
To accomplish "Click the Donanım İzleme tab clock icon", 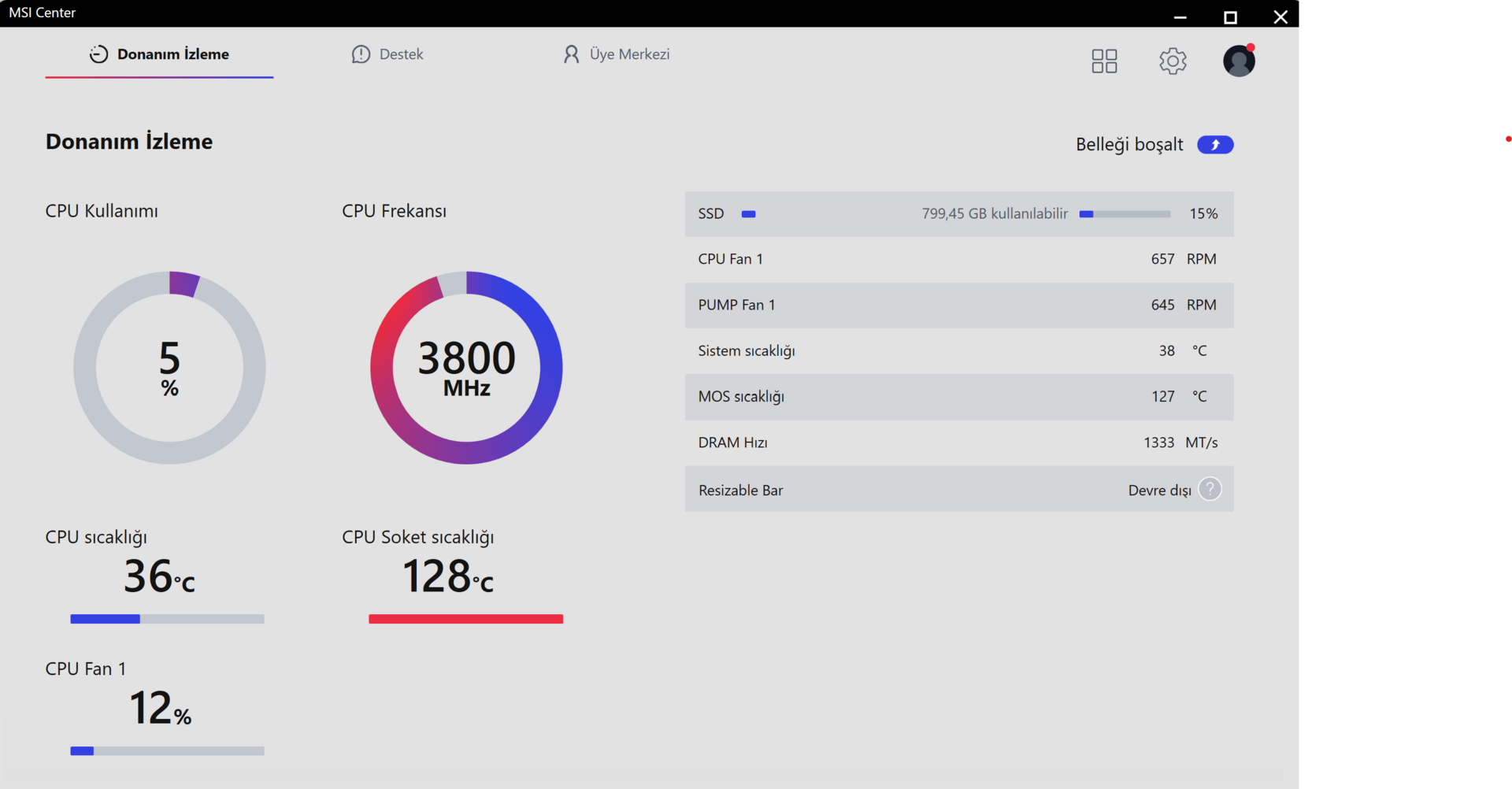I will tap(98, 54).
